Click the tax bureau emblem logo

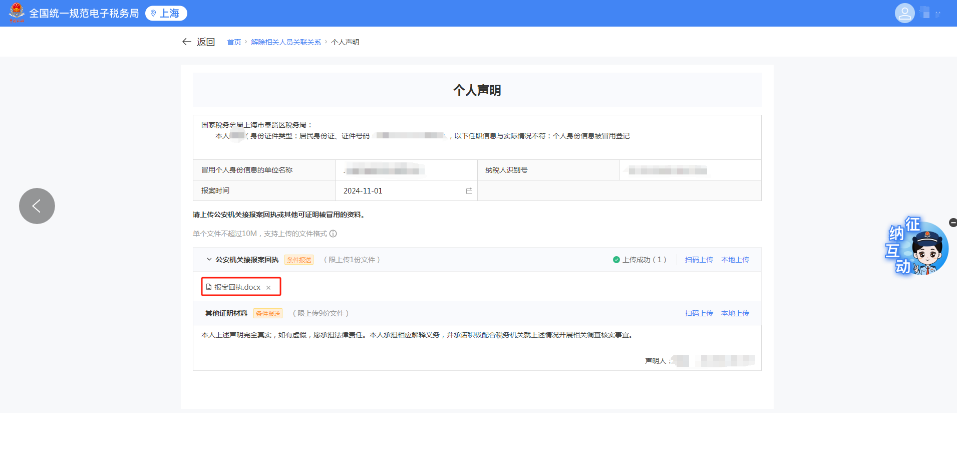(x=16, y=13)
